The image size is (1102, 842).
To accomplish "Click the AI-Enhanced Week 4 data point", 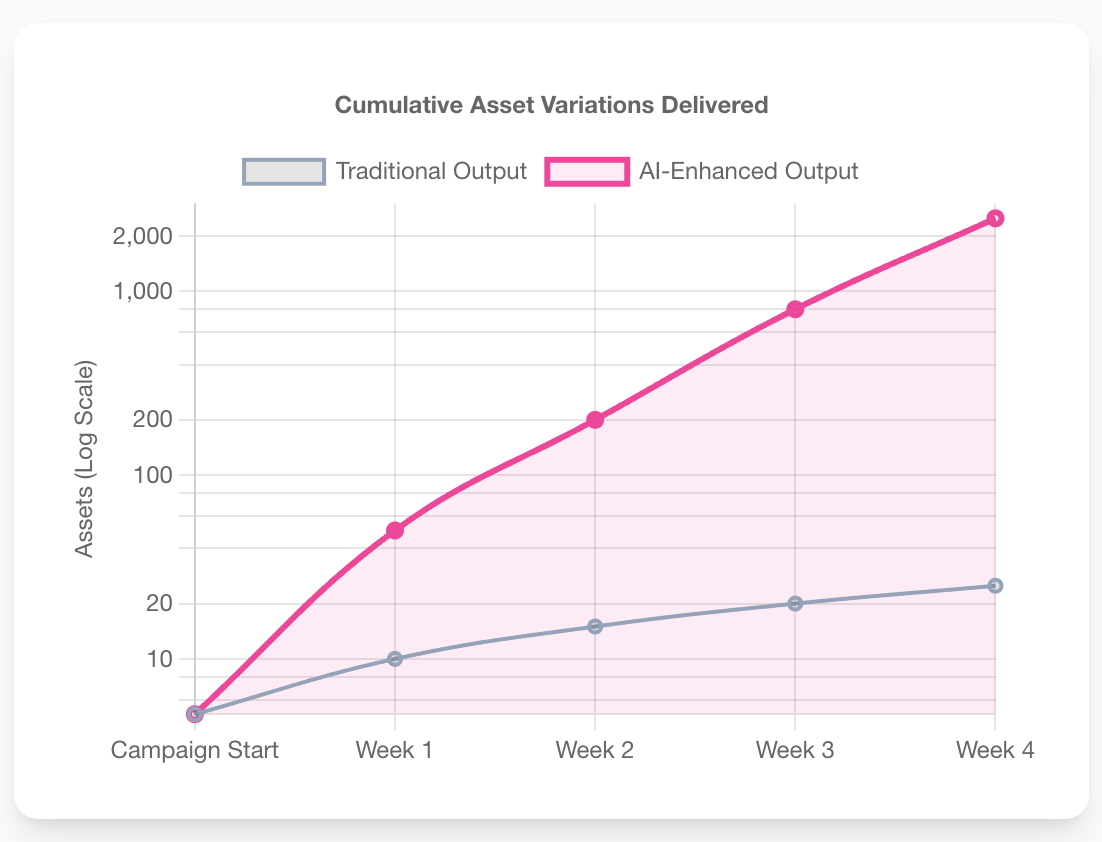I will tap(995, 218).
